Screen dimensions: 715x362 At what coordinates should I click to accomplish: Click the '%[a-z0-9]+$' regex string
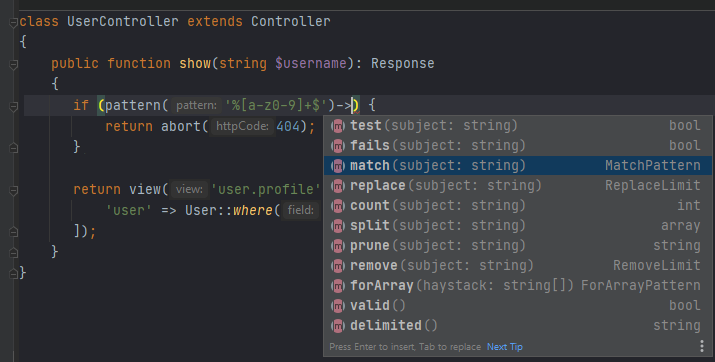point(275,105)
